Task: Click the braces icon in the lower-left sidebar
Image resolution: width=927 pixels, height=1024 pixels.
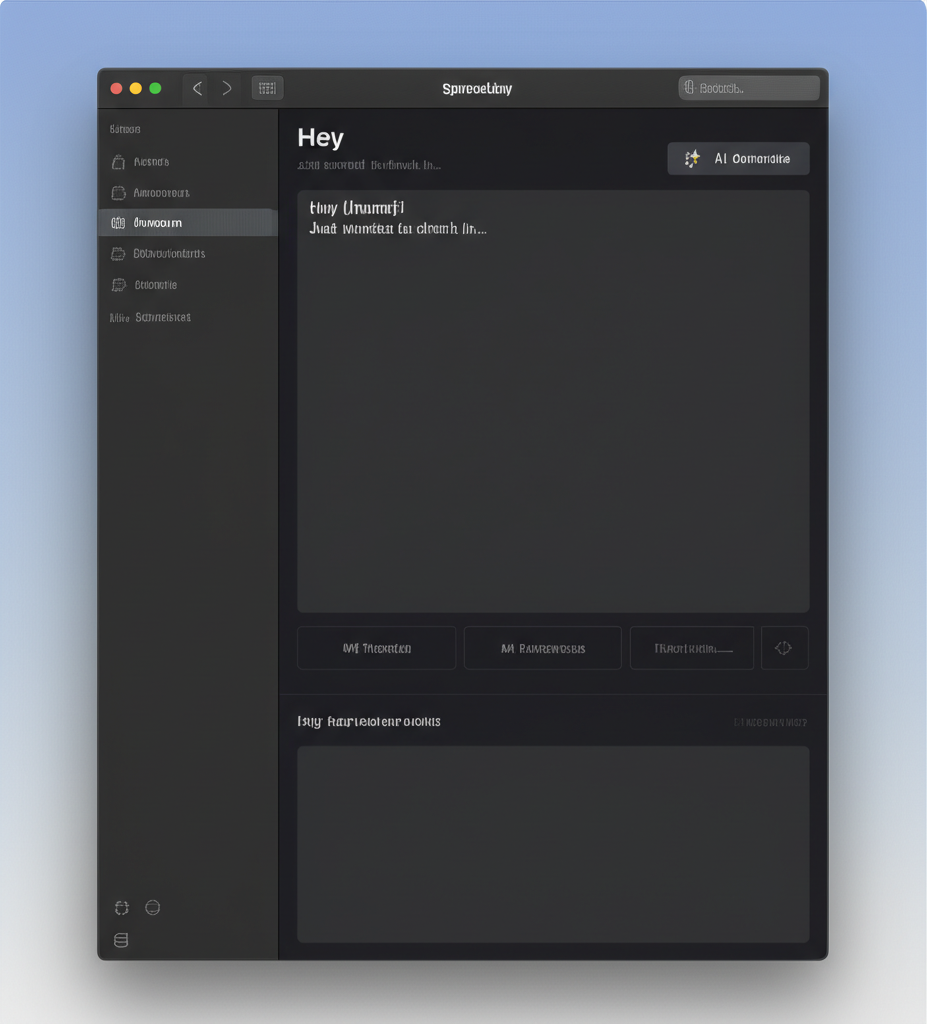Action: (x=121, y=907)
